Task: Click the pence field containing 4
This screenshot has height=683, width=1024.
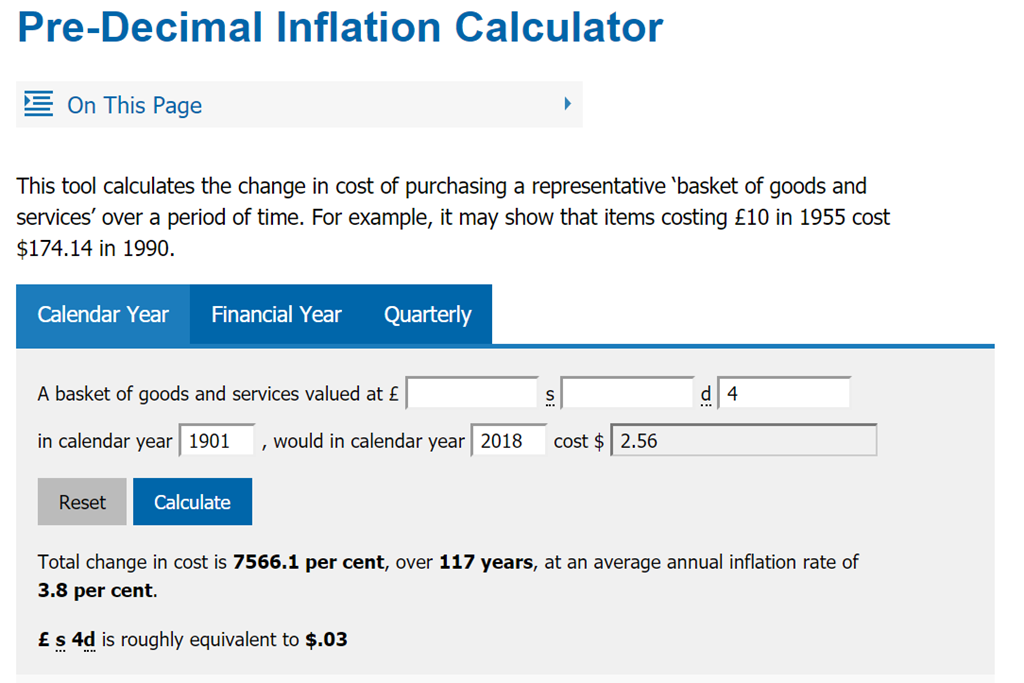Action: tap(784, 393)
